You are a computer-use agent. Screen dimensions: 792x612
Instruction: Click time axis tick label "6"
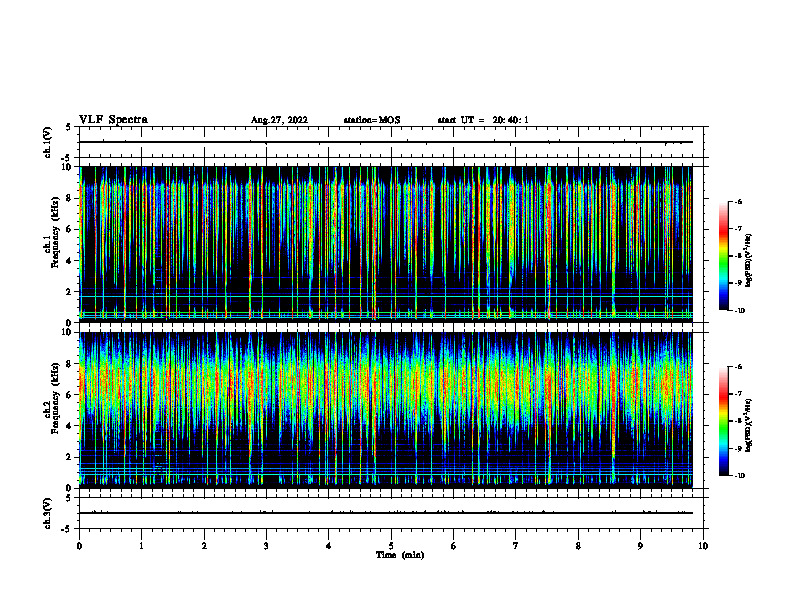(454, 546)
